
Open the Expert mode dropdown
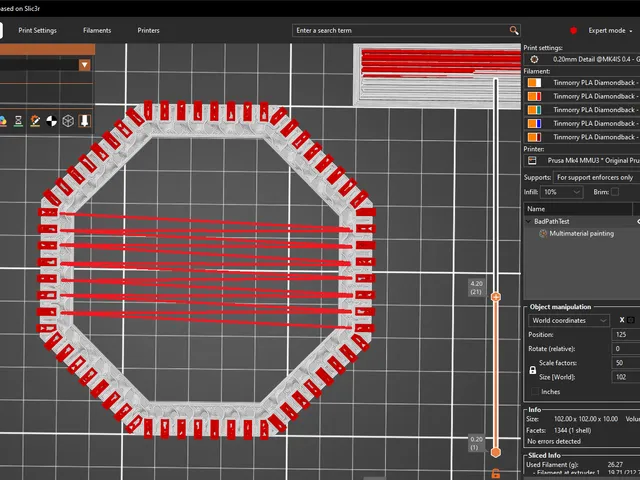[610, 31]
